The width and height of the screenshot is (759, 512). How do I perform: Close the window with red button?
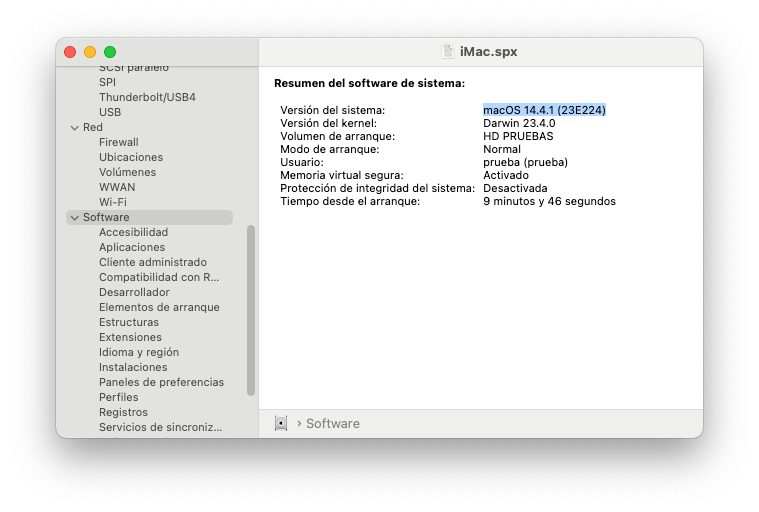[x=70, y=52]
